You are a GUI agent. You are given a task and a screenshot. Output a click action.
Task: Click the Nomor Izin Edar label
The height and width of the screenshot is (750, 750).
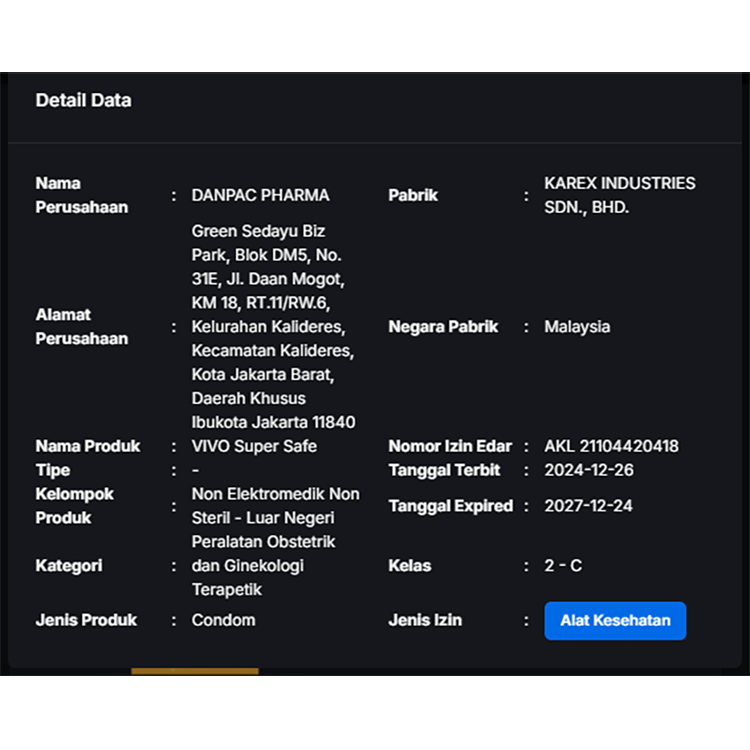pos(450,446)
